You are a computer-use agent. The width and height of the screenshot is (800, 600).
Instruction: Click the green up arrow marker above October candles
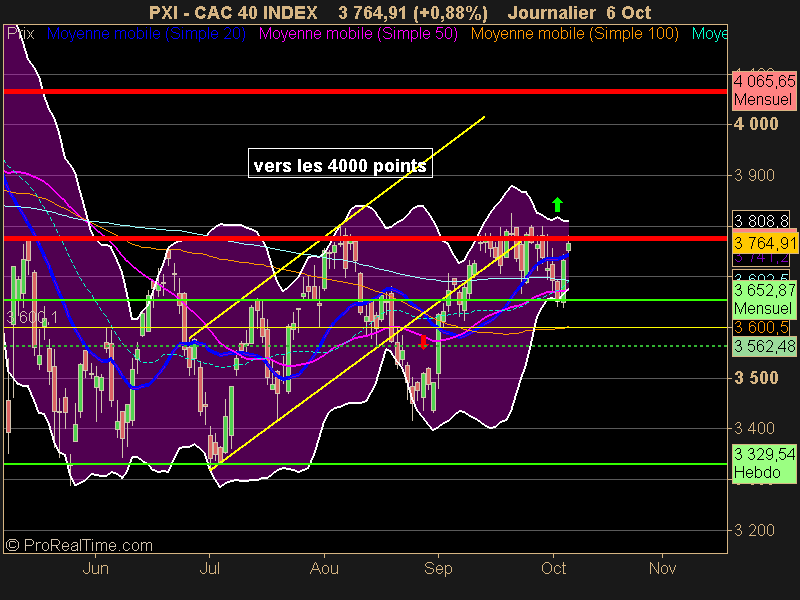(557, 205)
